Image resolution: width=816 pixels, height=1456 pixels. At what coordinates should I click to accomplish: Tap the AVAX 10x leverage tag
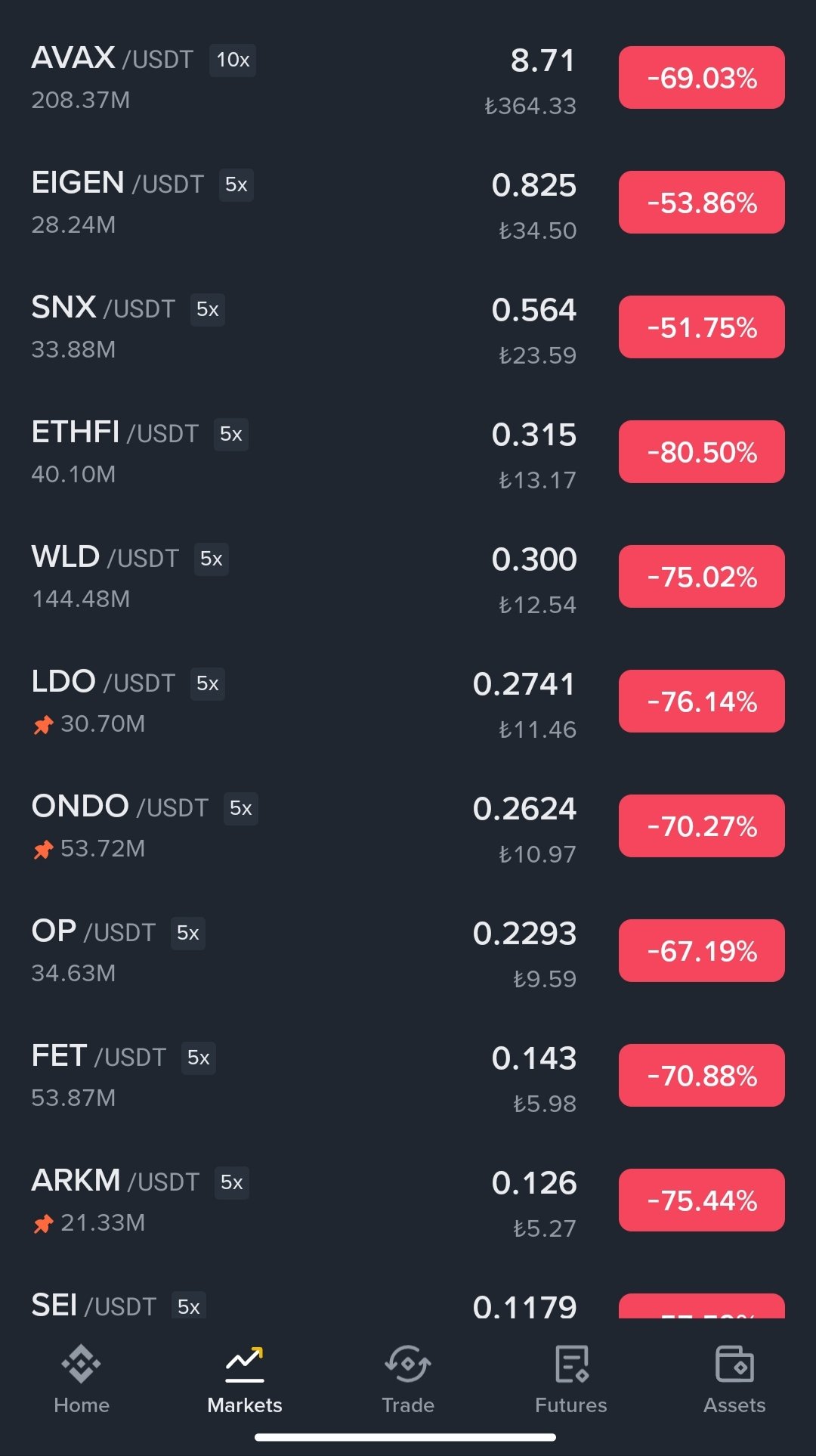233,60
